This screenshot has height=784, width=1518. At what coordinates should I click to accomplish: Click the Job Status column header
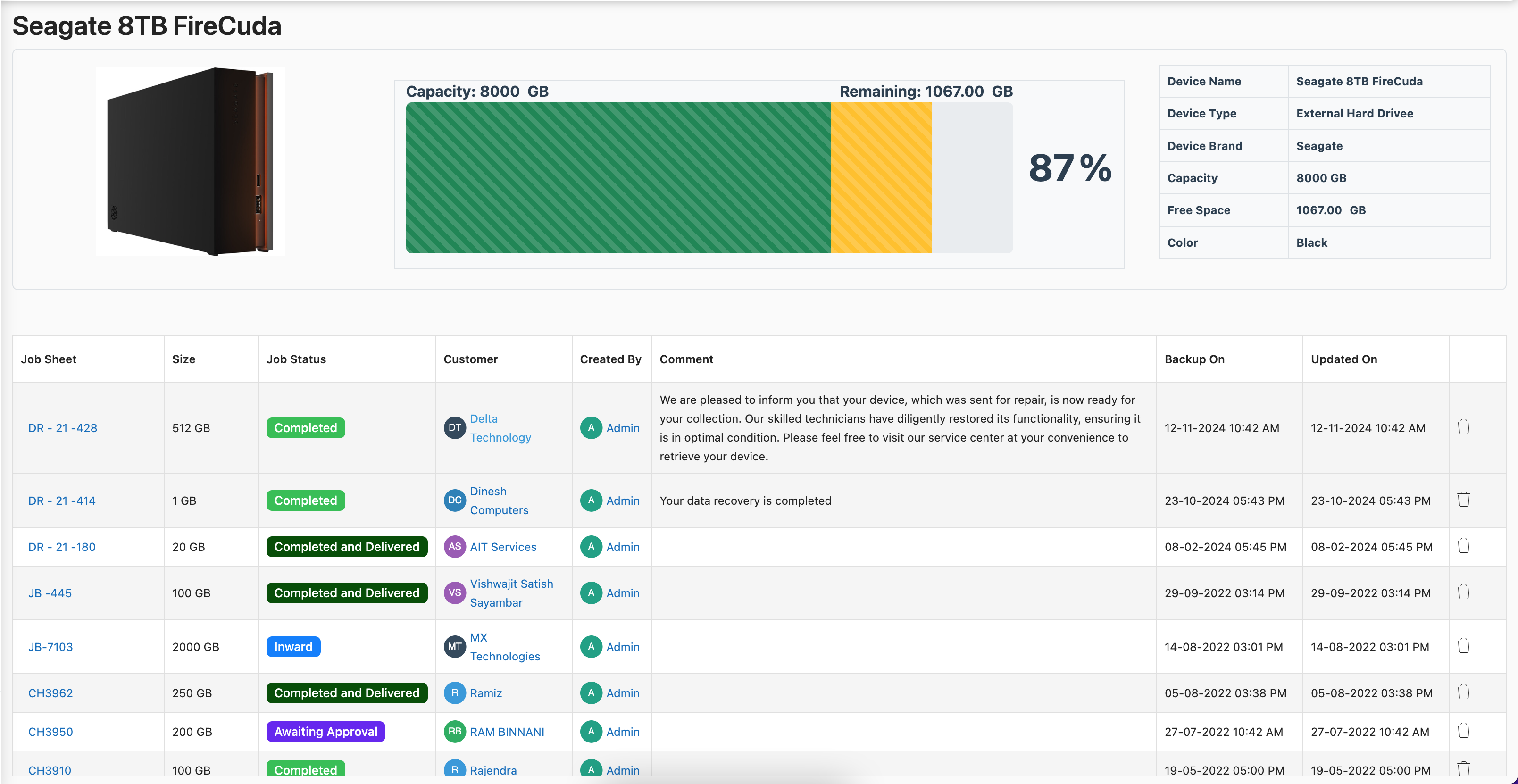296,359
